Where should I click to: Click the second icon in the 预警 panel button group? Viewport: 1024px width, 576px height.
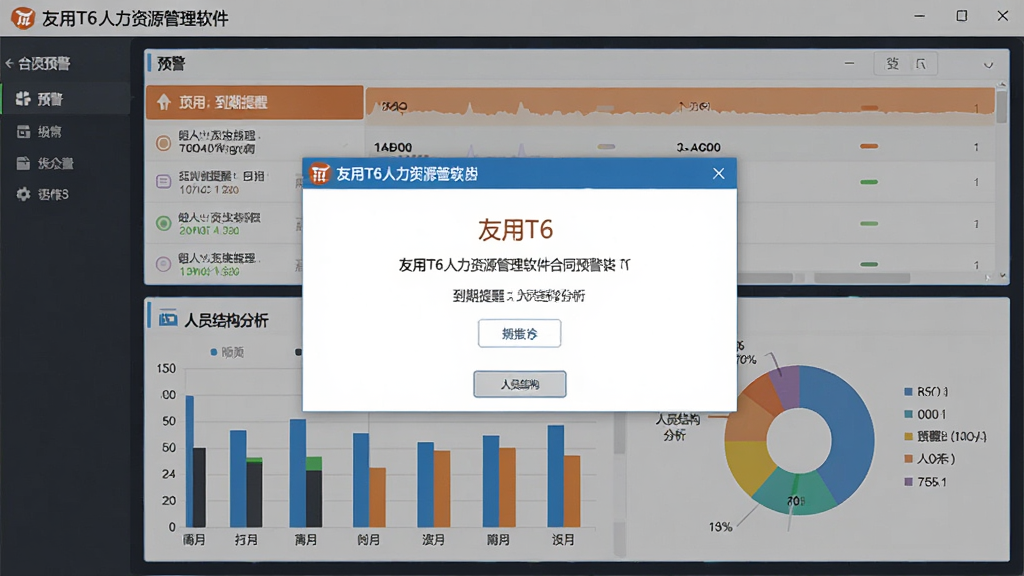[921, 63]
